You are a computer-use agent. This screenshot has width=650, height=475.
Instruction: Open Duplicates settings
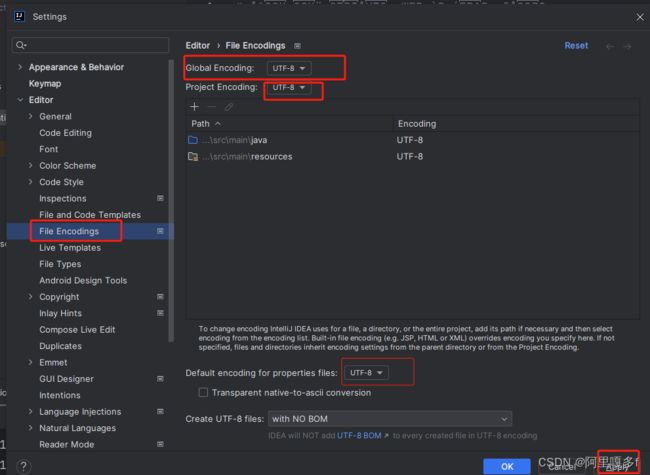click(61, 346)
